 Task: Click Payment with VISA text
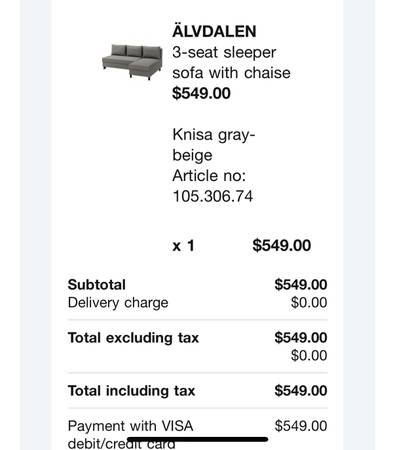pos(130,426)
